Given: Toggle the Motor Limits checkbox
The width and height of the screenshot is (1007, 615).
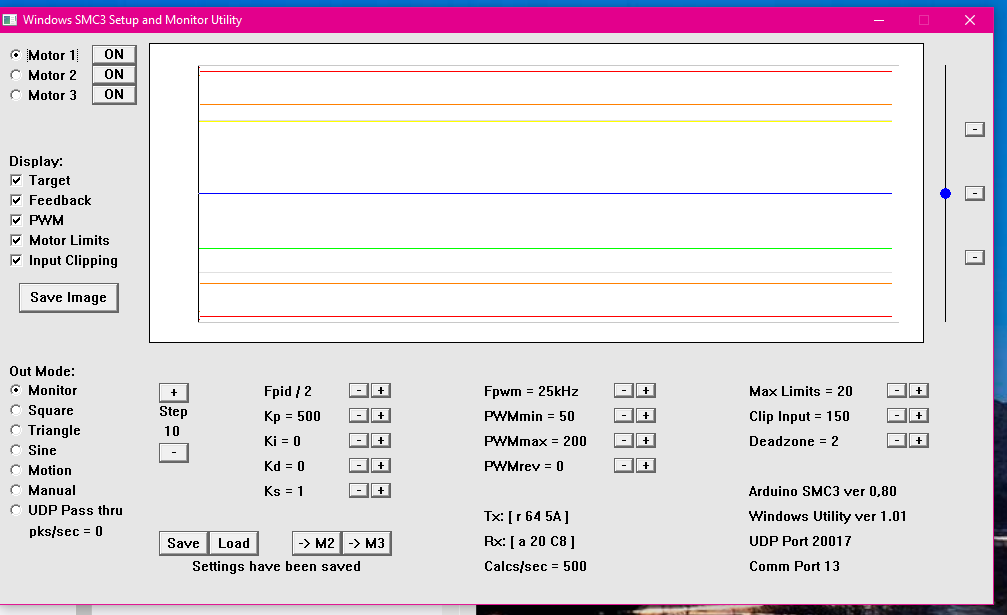Looking at the screenshot, I should [x=16, y=240].
